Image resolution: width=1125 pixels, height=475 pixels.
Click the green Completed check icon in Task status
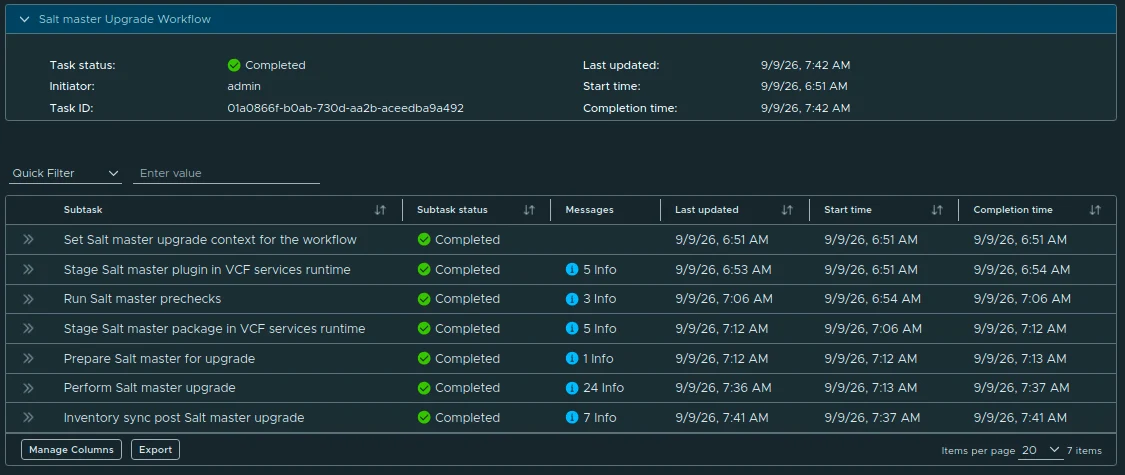tap(234, 65)
